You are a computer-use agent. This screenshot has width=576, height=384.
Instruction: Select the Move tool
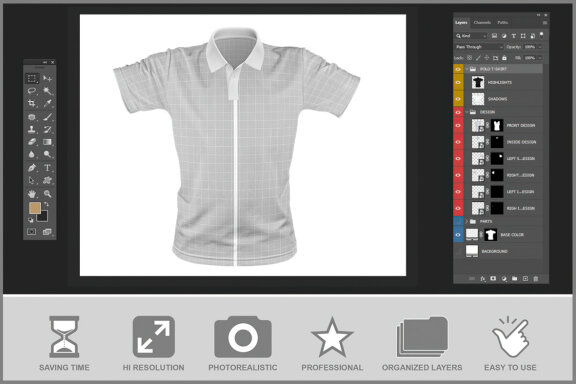pyautogui.click(x=47, y=78)
